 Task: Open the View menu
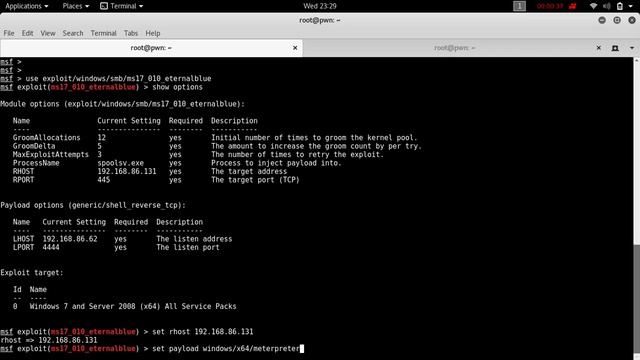[48, 33]
